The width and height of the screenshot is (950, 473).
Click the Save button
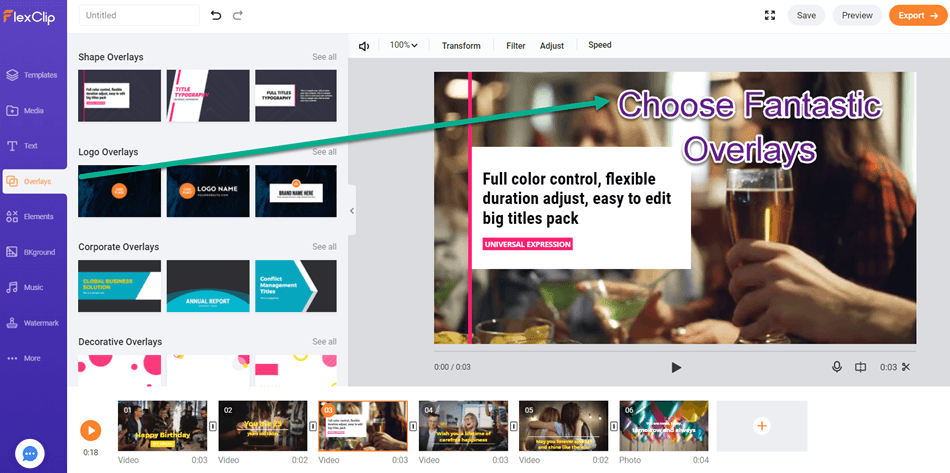[x=806, y=16]
